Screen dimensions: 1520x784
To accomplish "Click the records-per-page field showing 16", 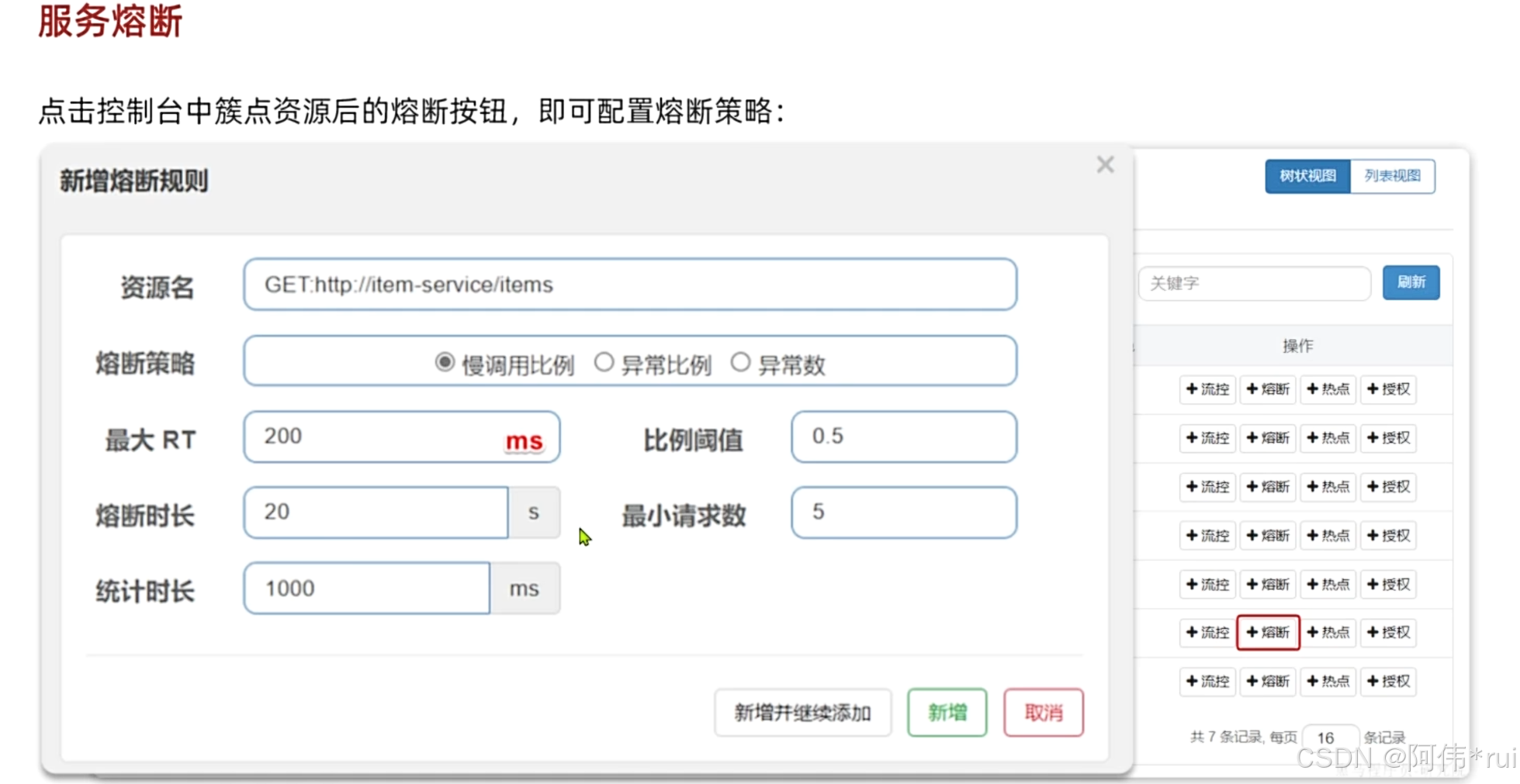I will click(x=1331, y=737).
